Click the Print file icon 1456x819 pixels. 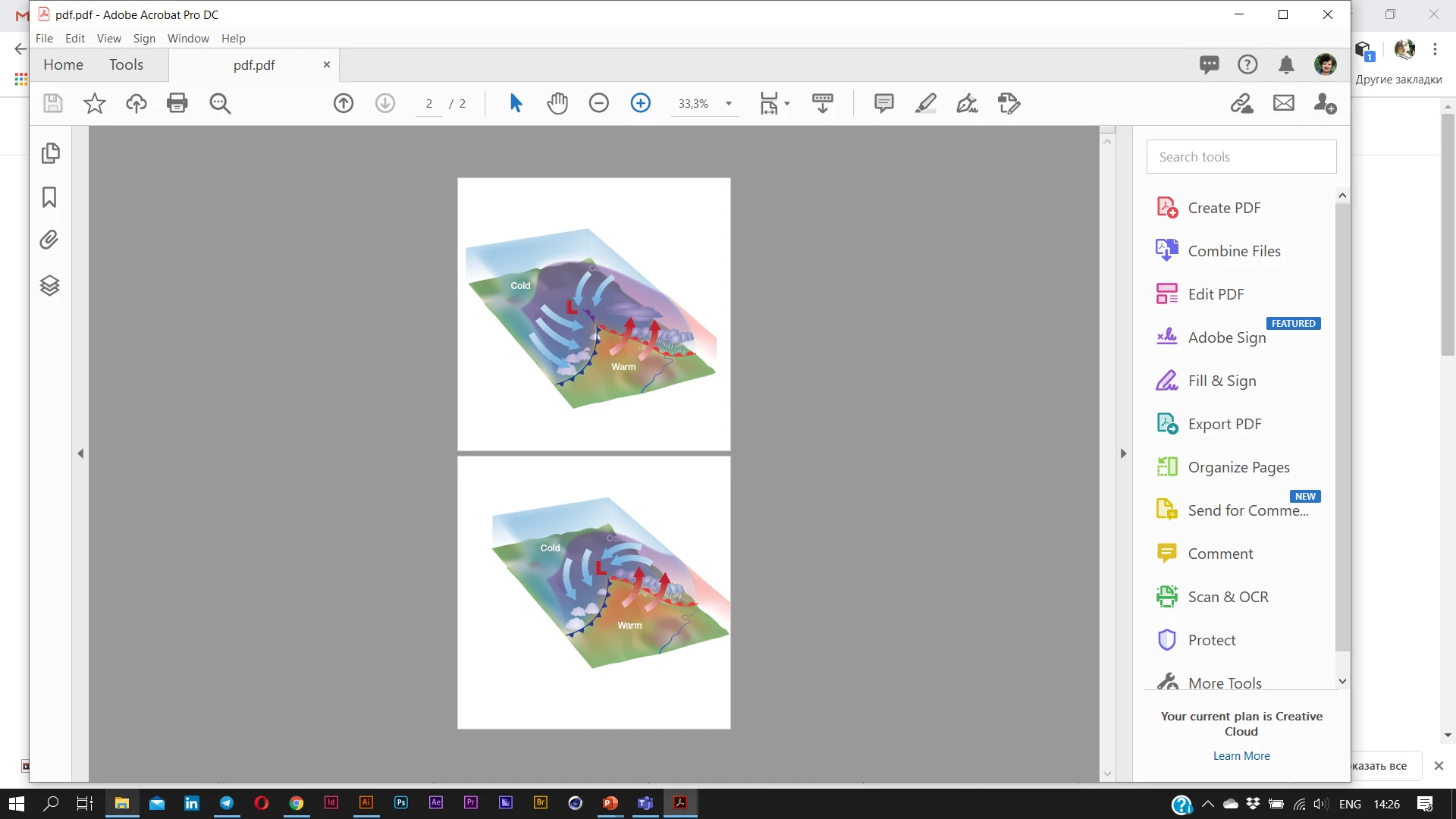[x=177, y=103]
